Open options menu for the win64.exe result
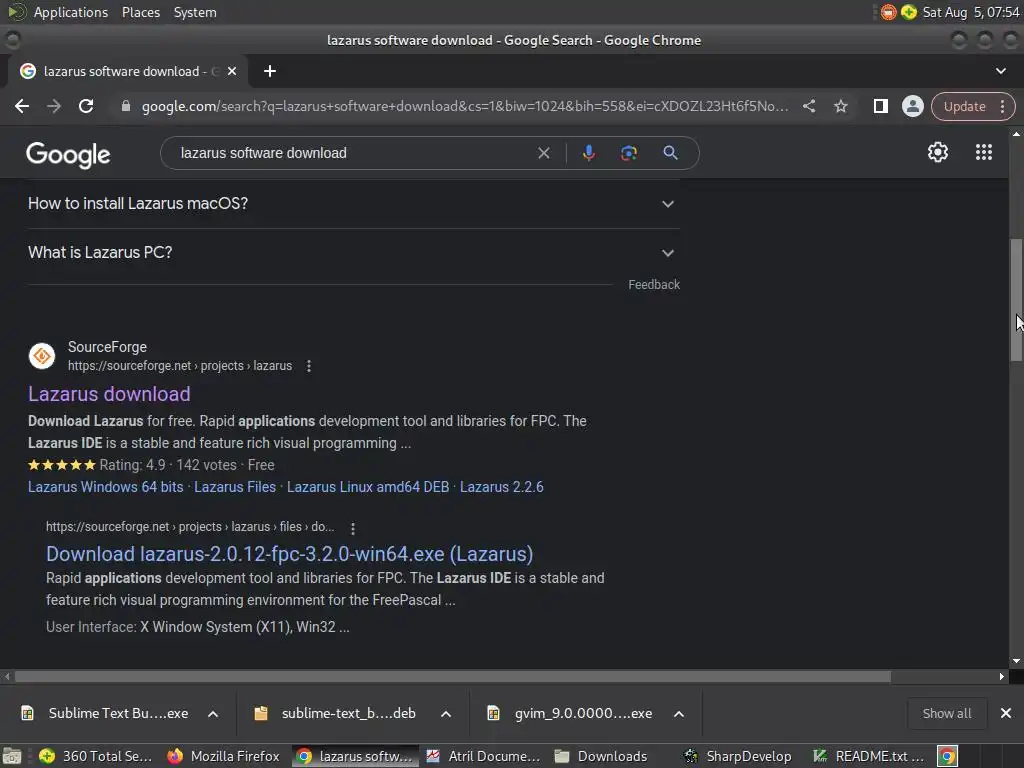The image size is (1024, 768). point(353,528)
